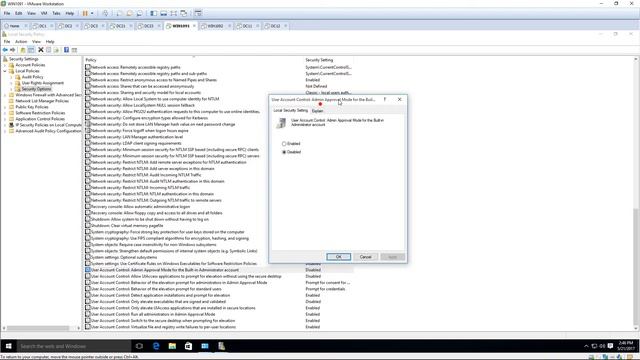Screen dimensions: 640x360
Task: Click Cancel in the User Account Control dialog
Action: click(366, 257)
